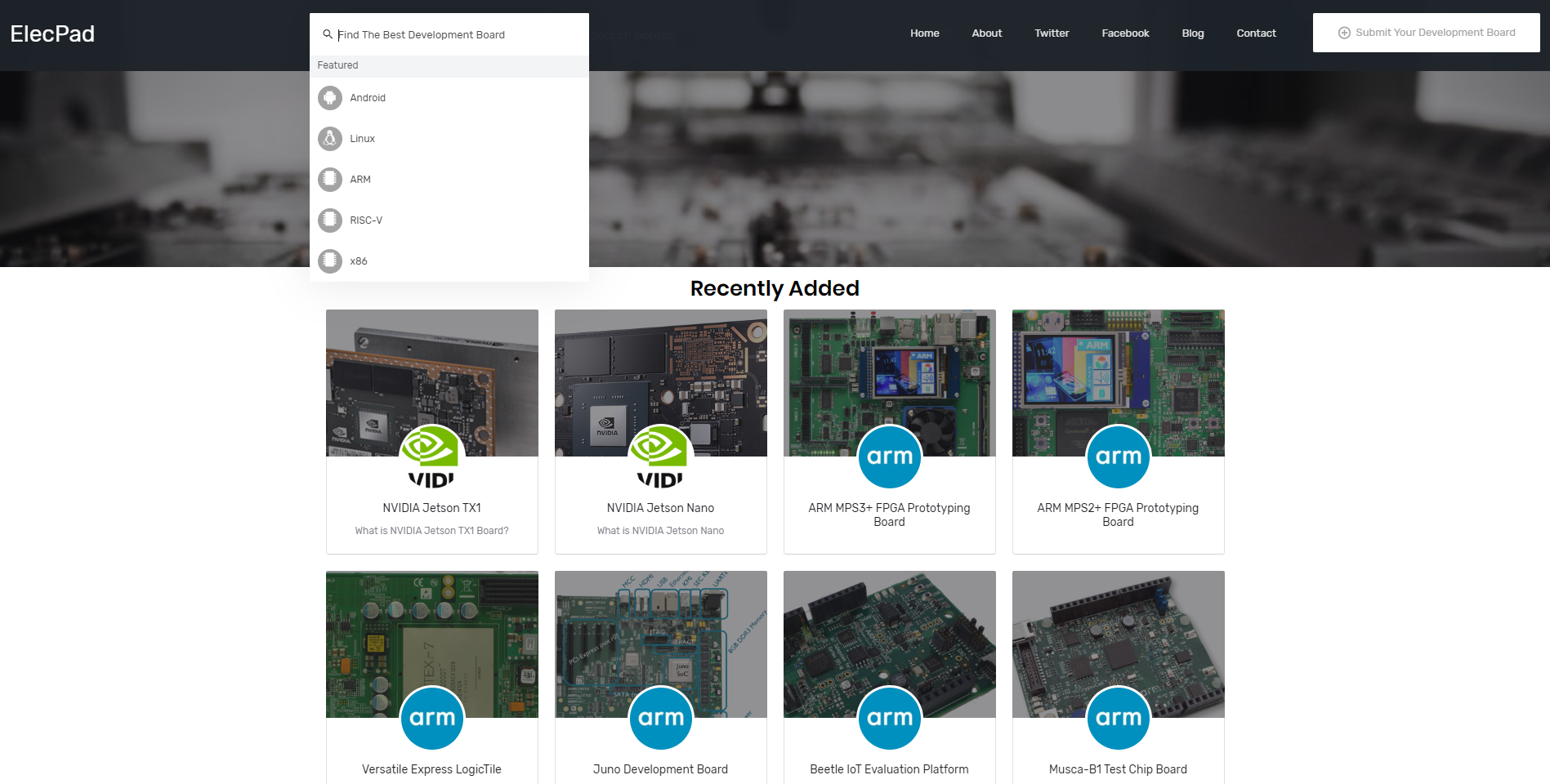Click arm logo on Versatile Express LogicTile card

(x=432, y=718)
